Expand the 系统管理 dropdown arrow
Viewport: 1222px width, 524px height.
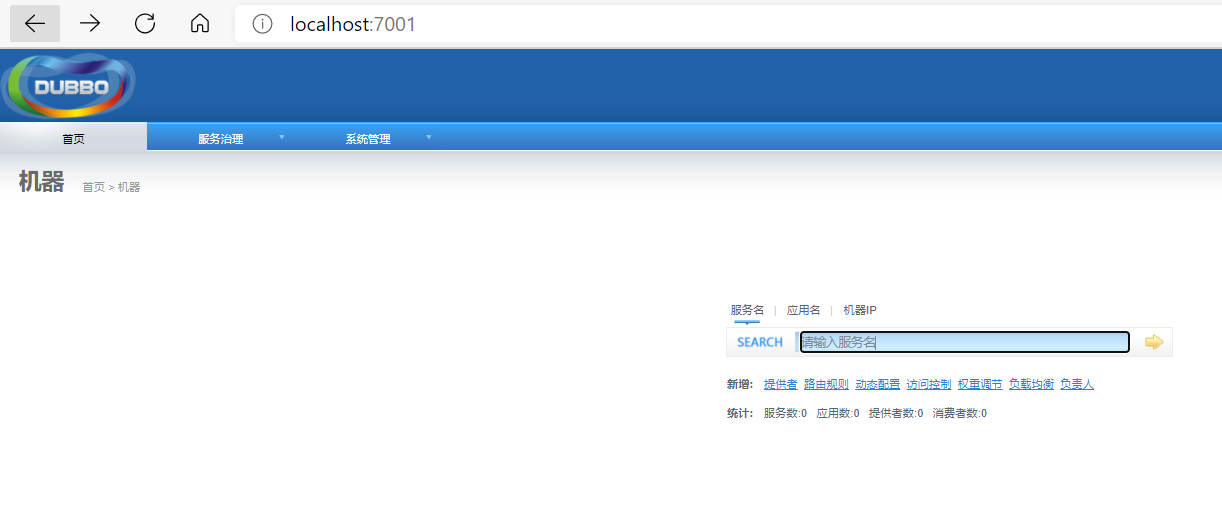tap(429, 137)
